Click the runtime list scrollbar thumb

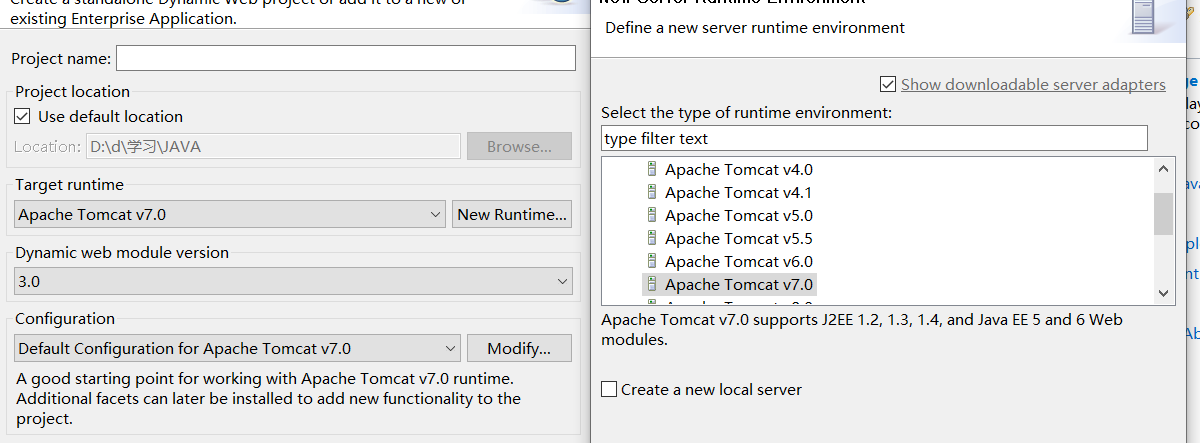pyautogui.click(x=1163, y=213)
